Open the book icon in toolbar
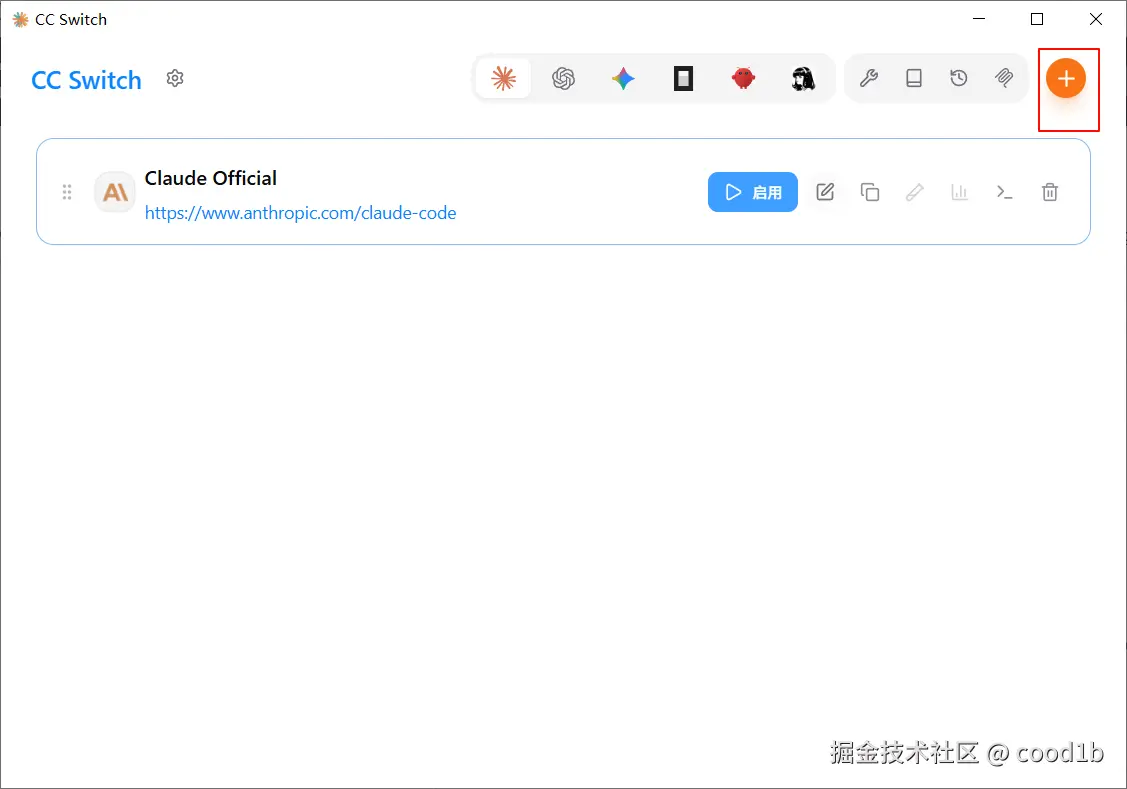1127x789 pixels. [x=914, y=78]
